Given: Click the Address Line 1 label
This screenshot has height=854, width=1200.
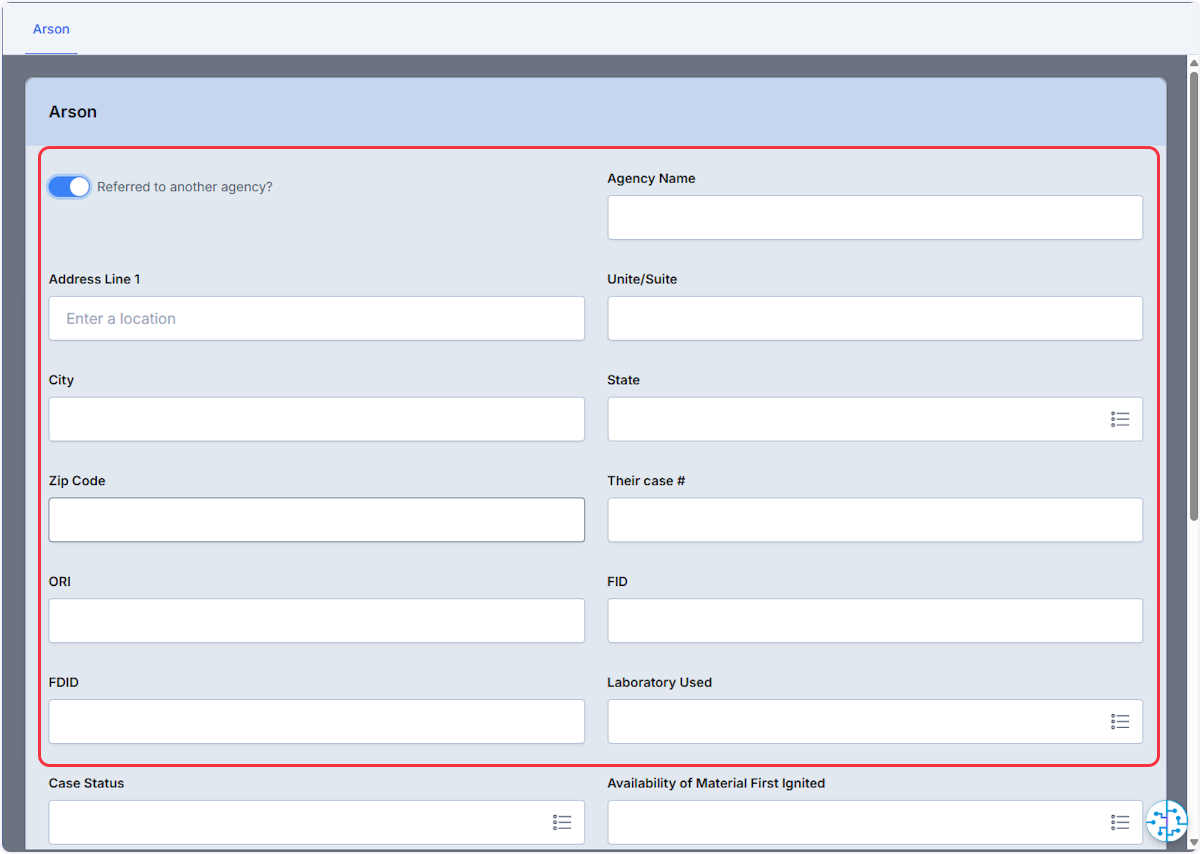Looking at the screenshot, I should [x=94, y=279].
